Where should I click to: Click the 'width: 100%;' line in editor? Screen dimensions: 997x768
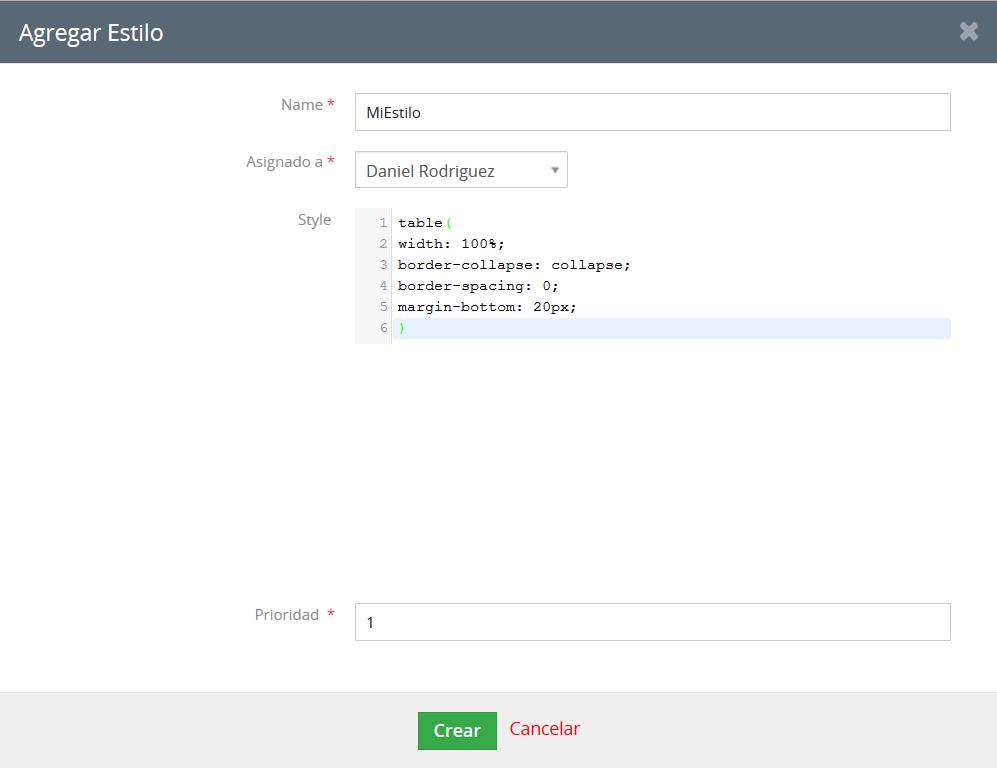pos(451,244)
